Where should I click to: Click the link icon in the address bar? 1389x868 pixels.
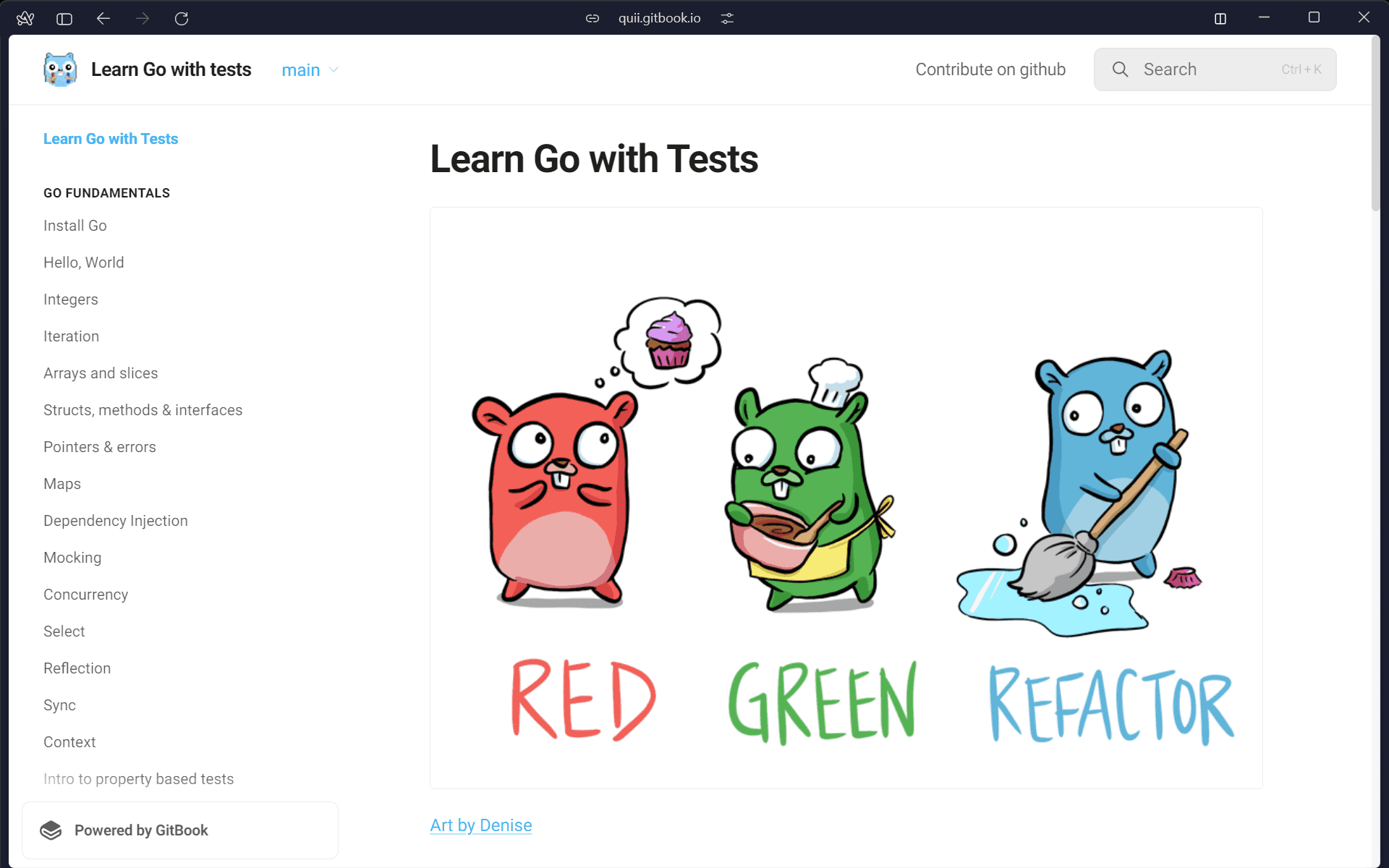pos(592,18)
